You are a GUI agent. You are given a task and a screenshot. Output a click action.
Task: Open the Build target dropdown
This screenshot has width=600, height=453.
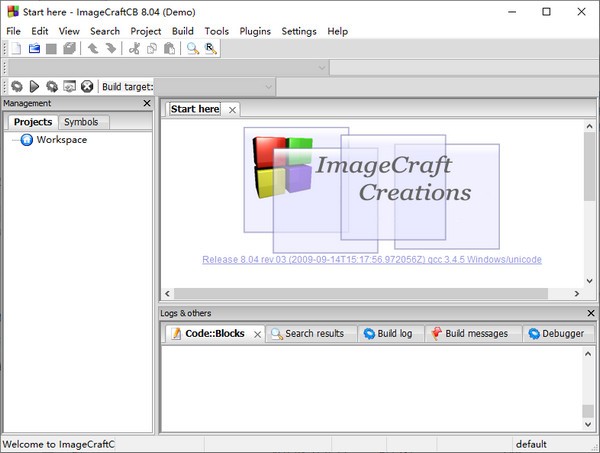(x=268, y=87)
